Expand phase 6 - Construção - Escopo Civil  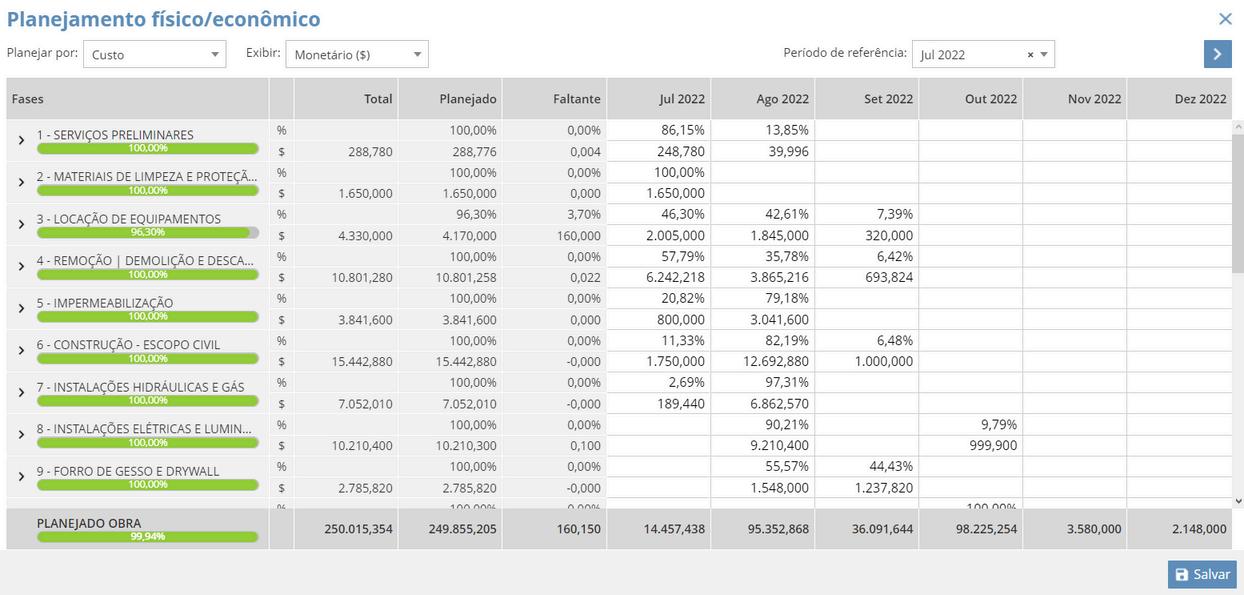(21, 351)
